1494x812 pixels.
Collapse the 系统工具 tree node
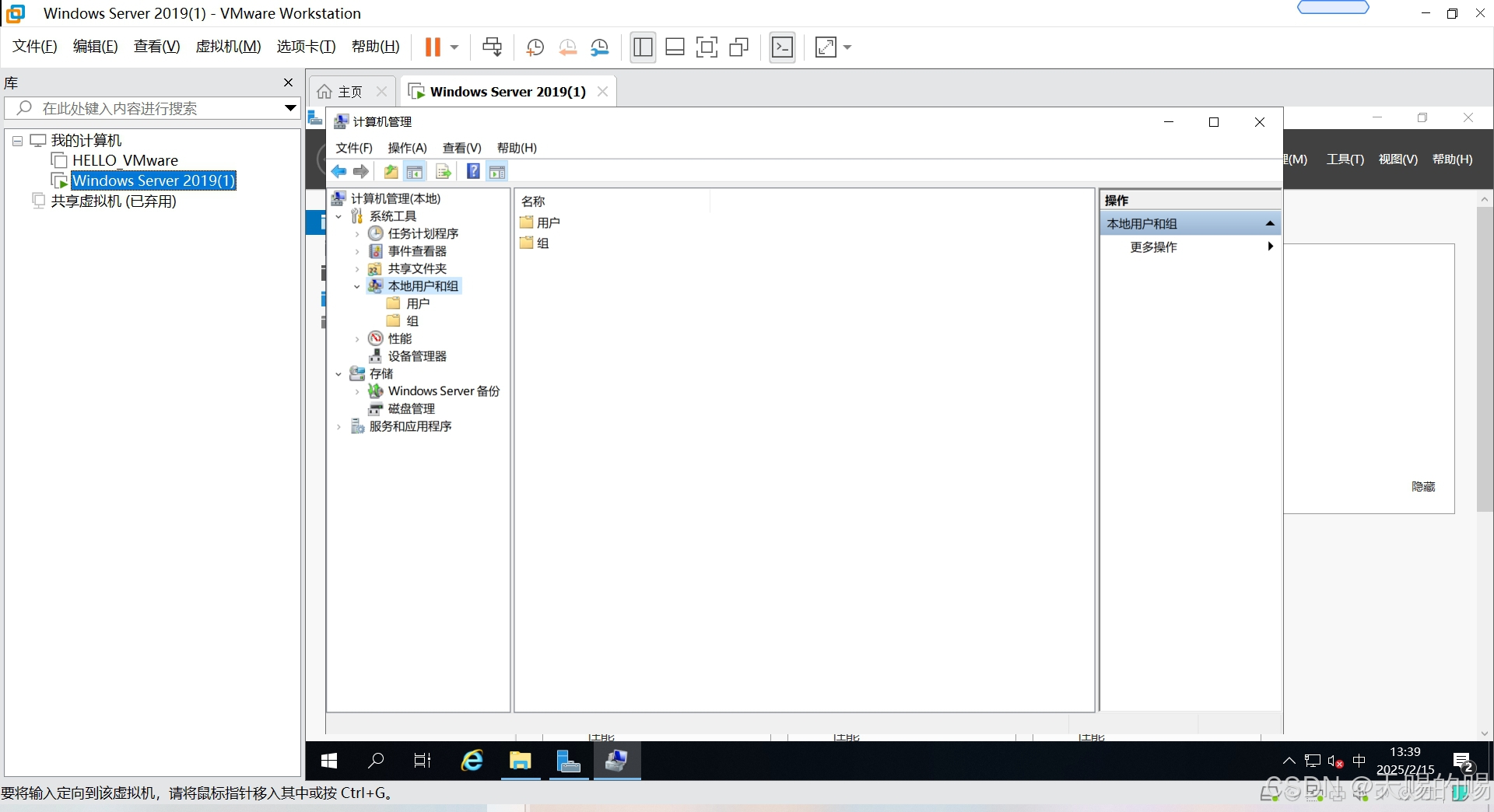click(338, 217)
